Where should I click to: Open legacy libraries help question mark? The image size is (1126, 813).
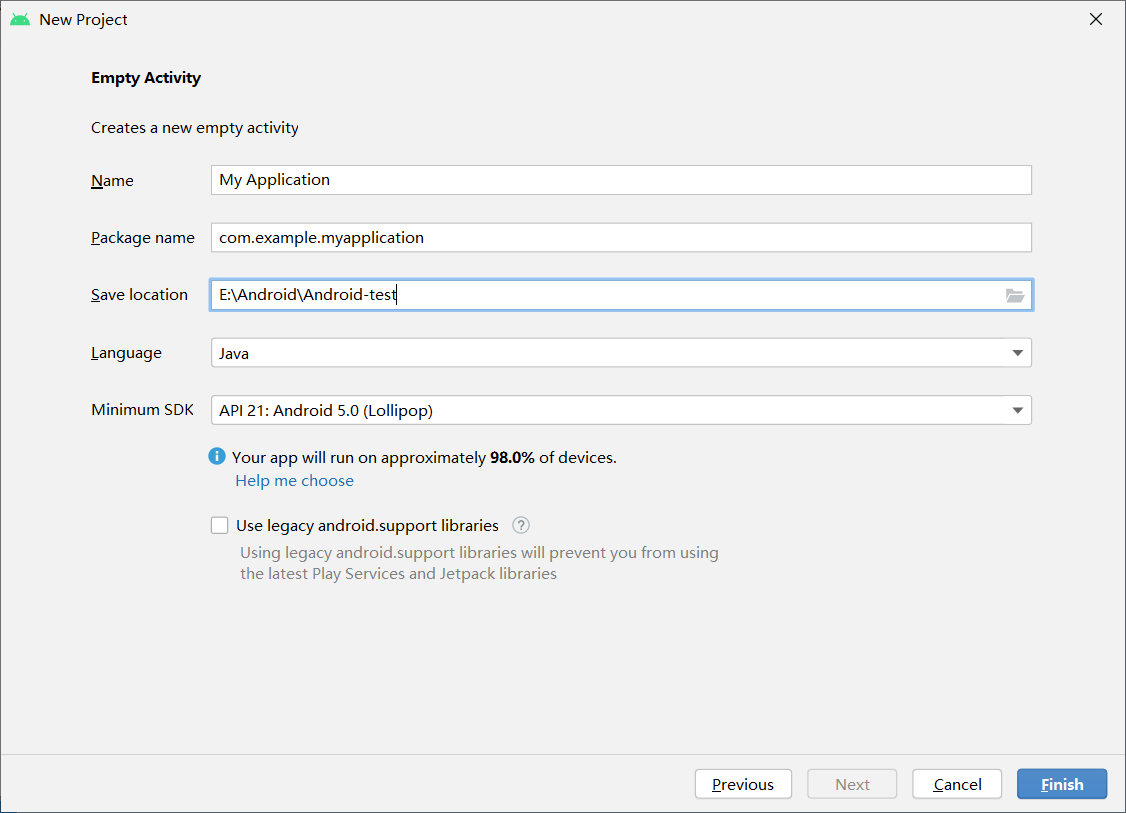tap(520, 525)
